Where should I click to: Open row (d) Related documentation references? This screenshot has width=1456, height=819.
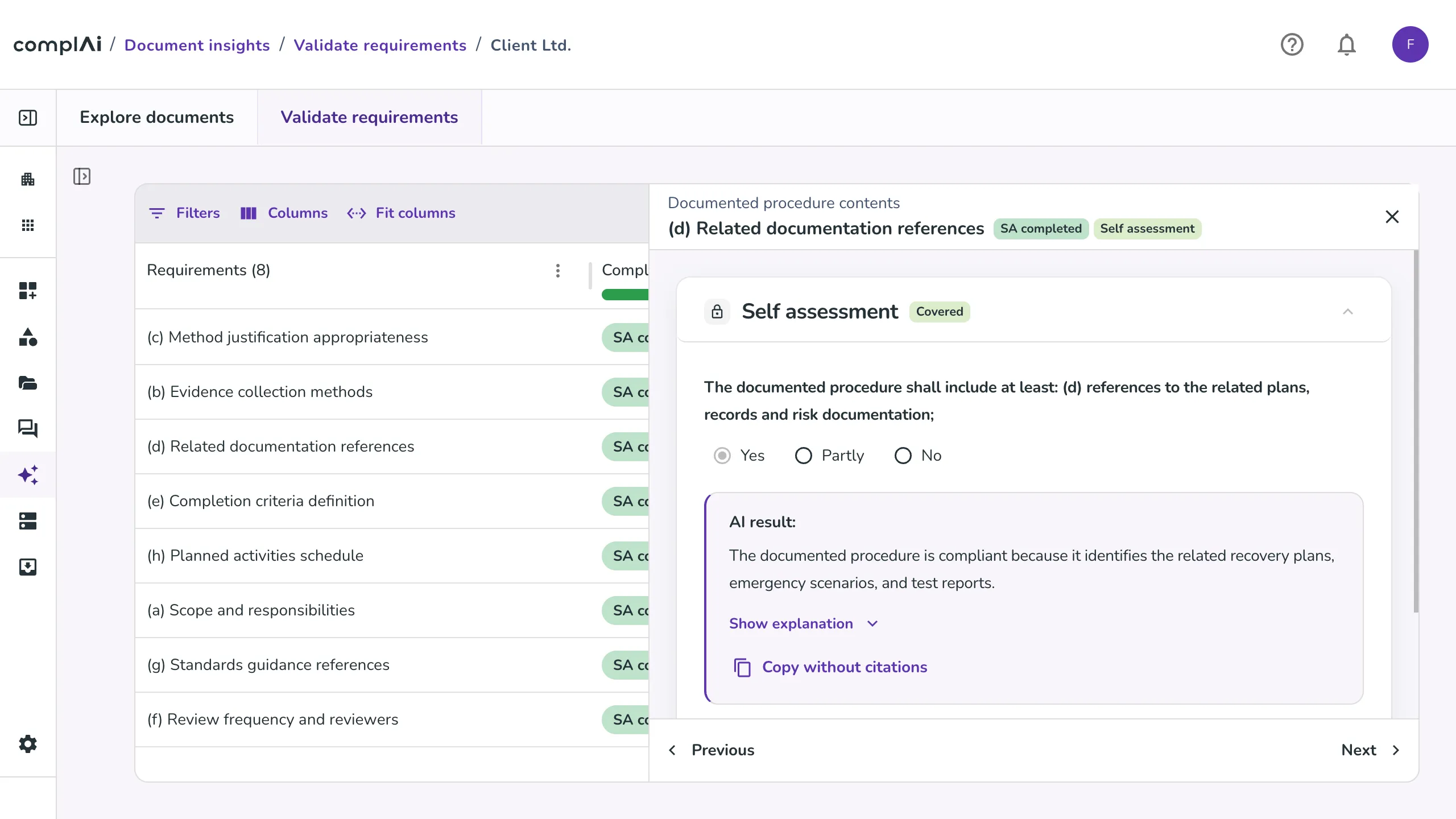coord(392,446)
